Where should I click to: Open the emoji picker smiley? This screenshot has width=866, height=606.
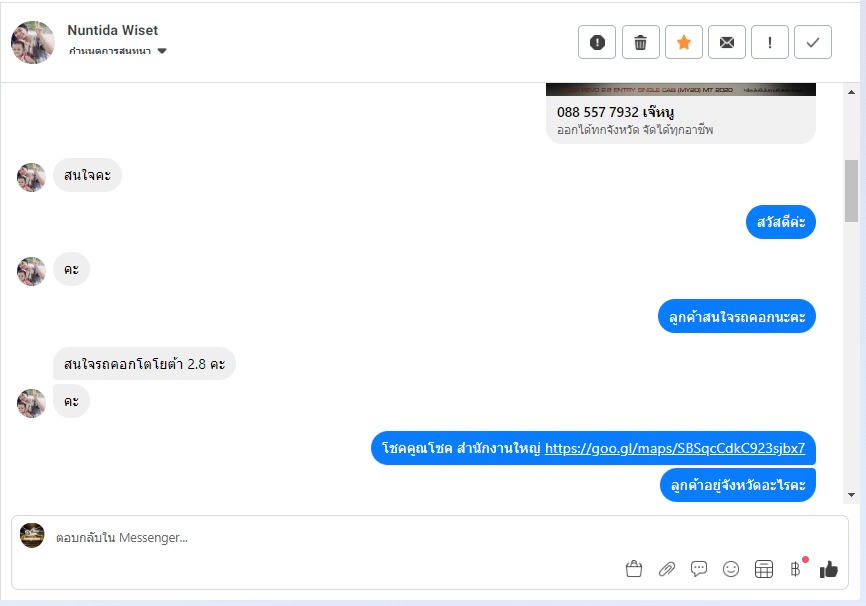tap(731, 569)
